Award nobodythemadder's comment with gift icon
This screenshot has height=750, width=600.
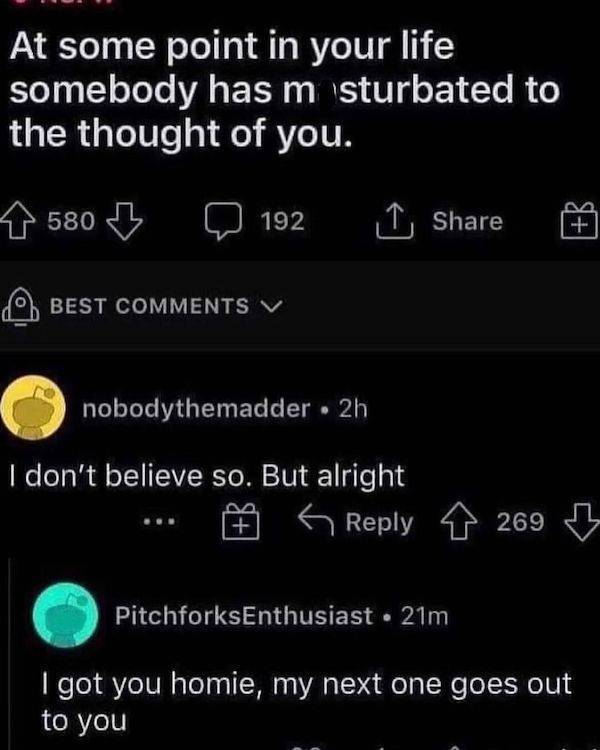(x=241, y=521)
